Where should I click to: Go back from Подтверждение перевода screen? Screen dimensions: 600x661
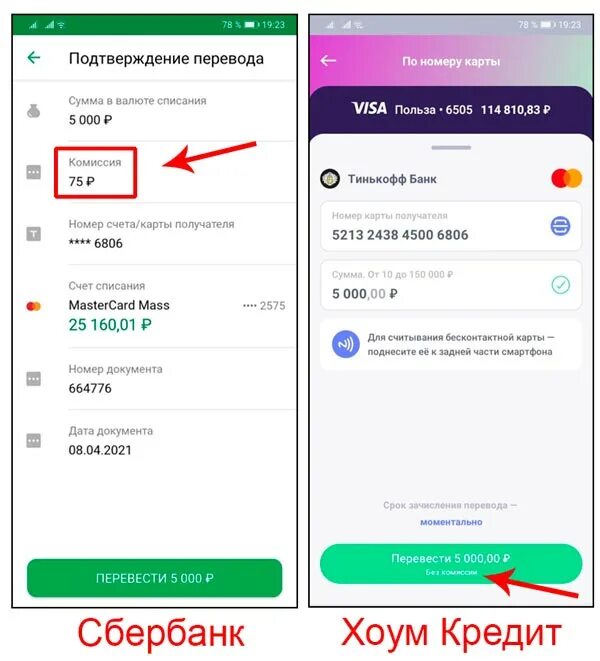[34, 58]
